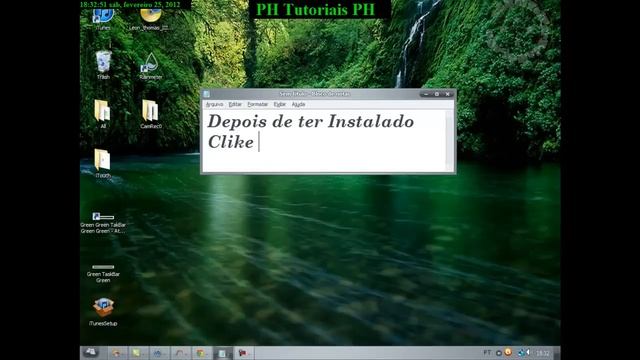The image size is (640, 360).
Task: Open the Green TaskBar Green icon
Action: coord(103,273)
